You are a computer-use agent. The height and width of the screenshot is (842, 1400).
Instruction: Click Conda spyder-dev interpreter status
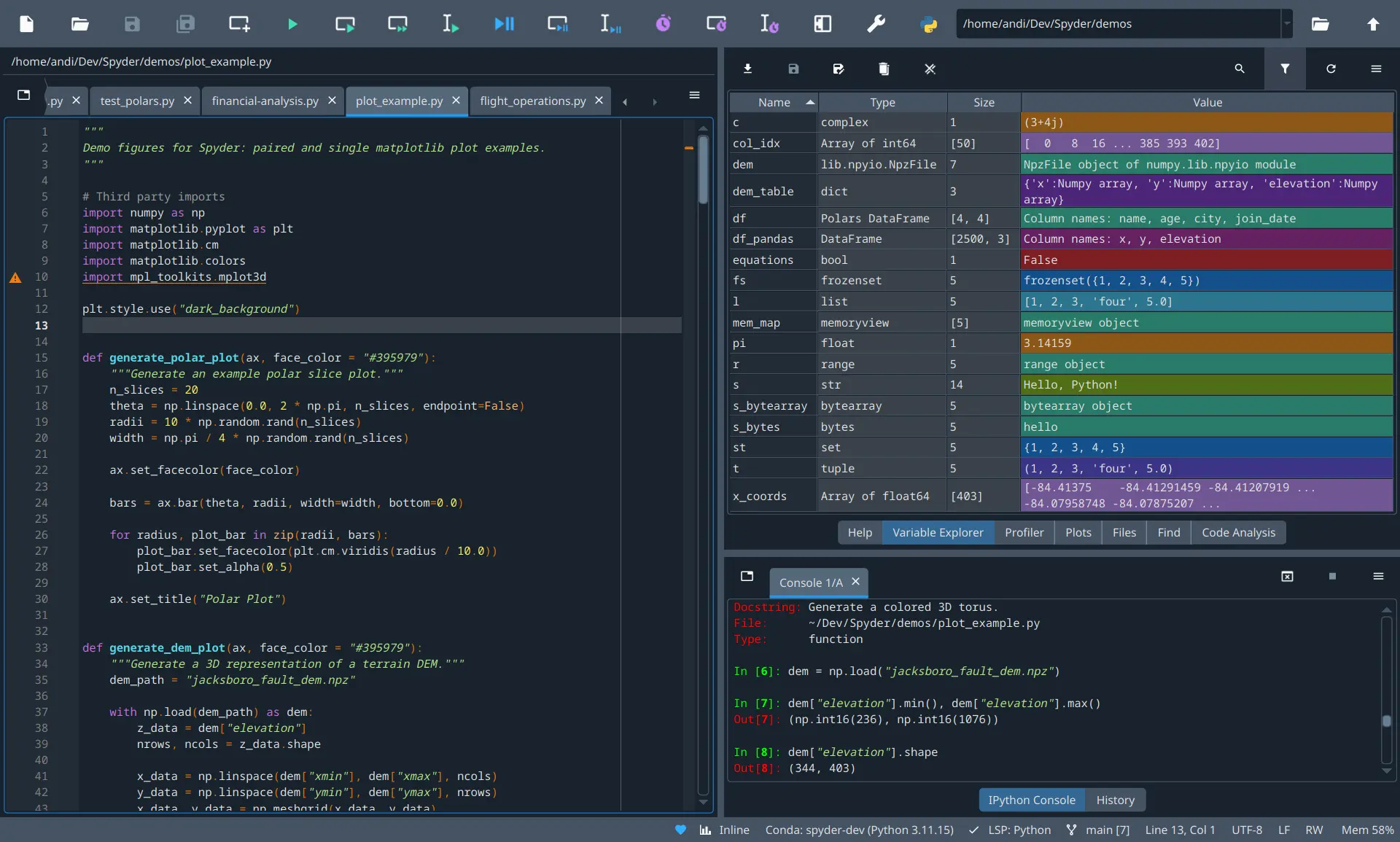859,830
